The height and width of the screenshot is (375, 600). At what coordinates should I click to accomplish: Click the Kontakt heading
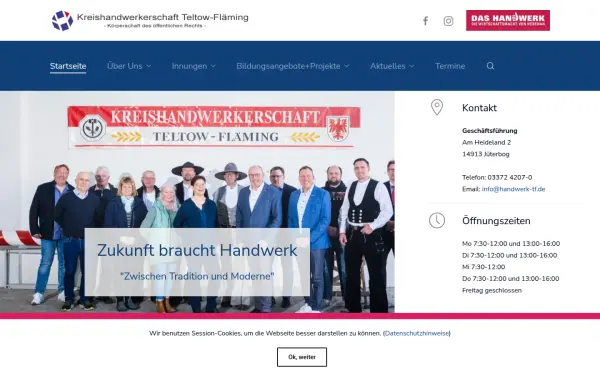pos(479,108)
